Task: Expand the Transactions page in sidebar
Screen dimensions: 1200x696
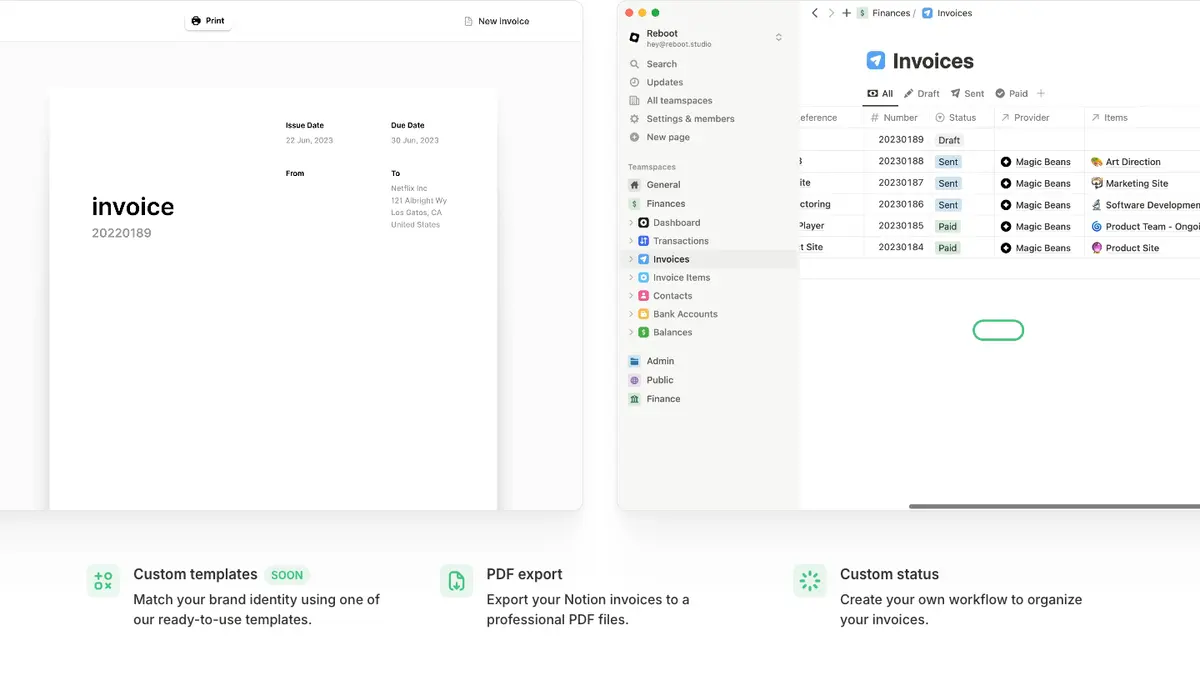Action: (x=631, y=241)
